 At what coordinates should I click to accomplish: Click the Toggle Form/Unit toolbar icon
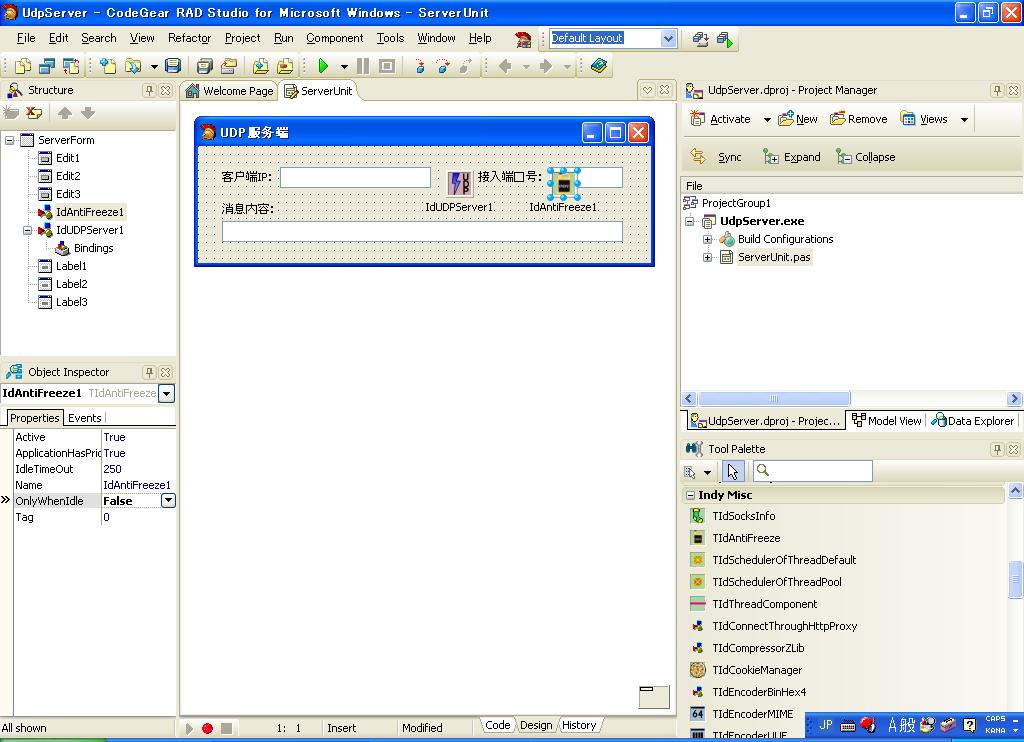(x=71, y=66)
